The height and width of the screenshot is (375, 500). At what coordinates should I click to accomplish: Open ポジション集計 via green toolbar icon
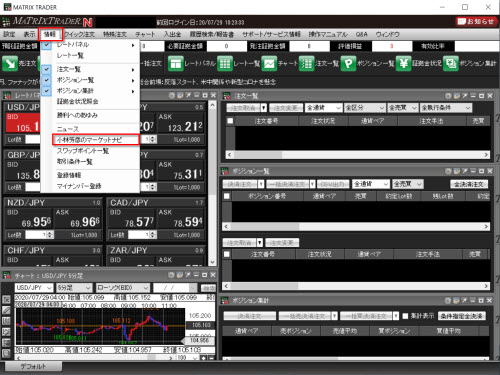pos(451,63)
